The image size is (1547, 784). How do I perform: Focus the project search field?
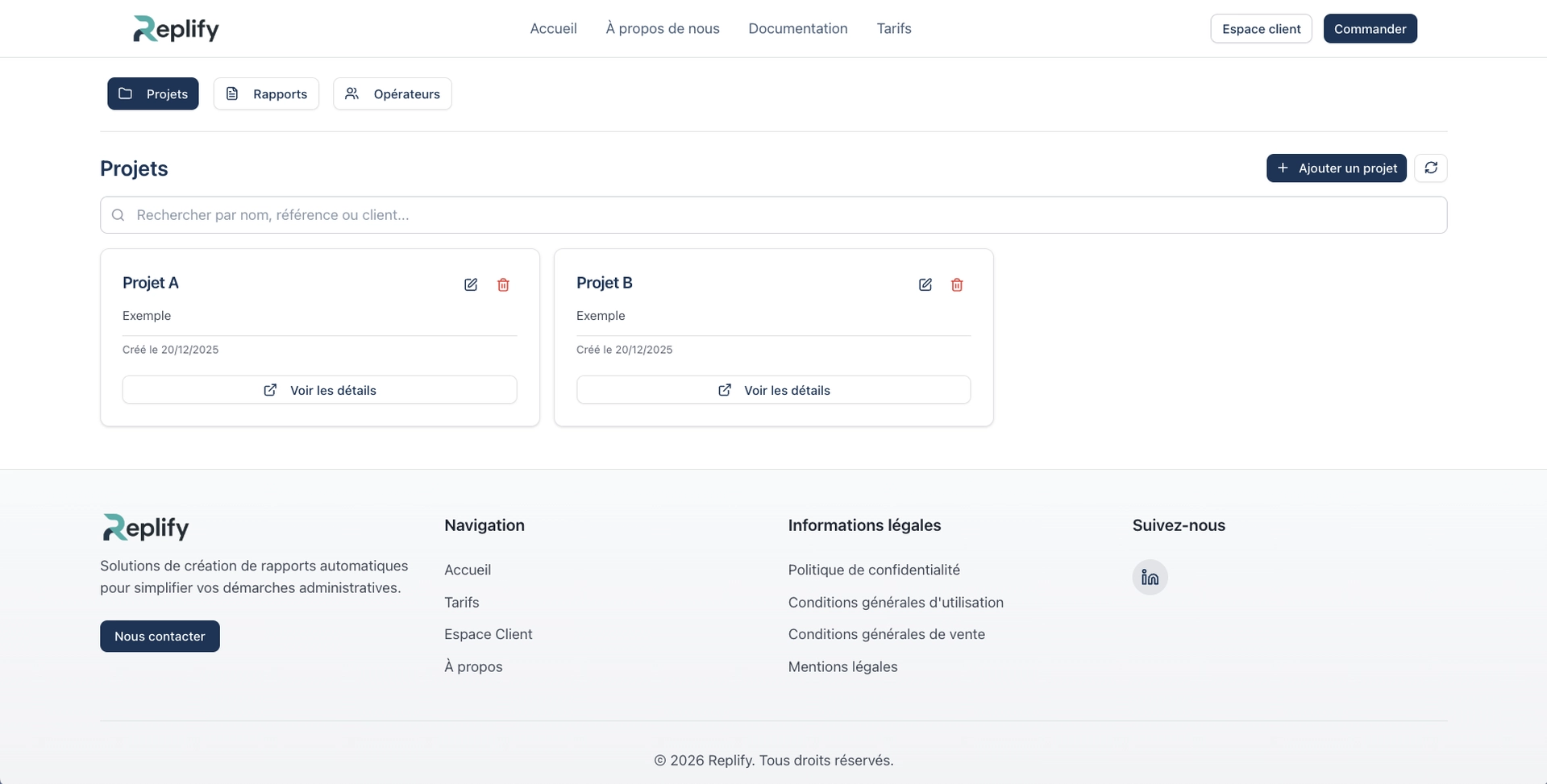click(773, 215)
